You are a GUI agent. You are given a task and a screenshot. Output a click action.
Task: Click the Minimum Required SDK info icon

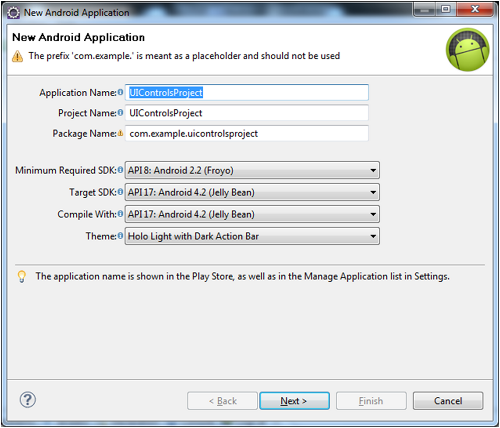[120, 170]
